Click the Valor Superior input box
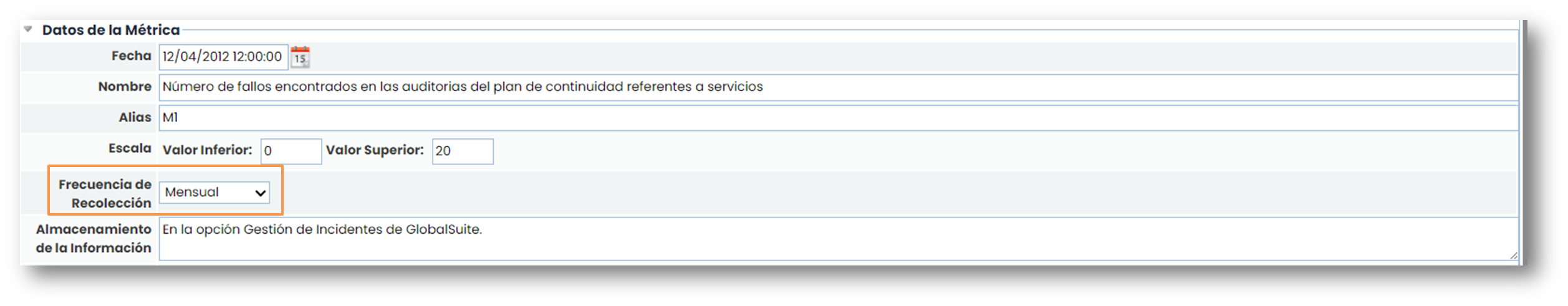 coord(462,151)
